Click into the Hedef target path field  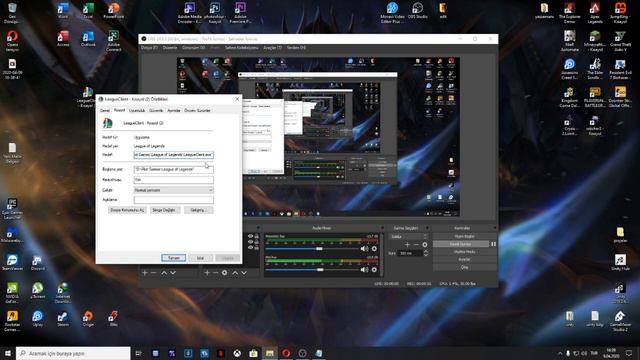coord(173,155)
